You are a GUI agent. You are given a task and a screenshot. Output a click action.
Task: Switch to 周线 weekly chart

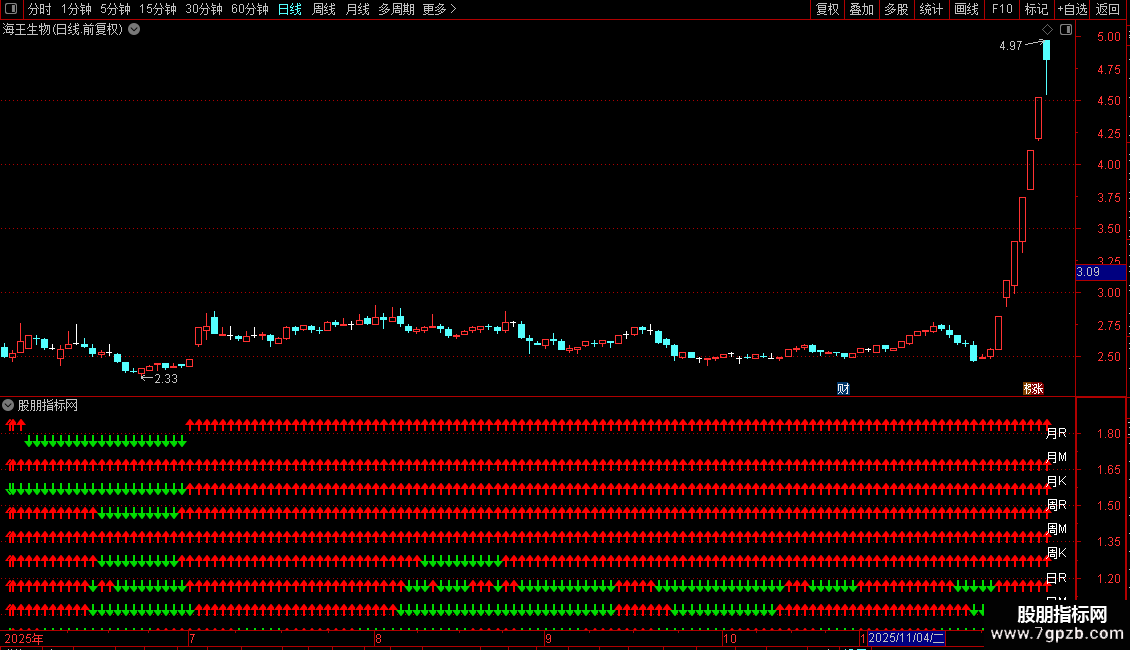pyautogui.click(x=324, y=9)
